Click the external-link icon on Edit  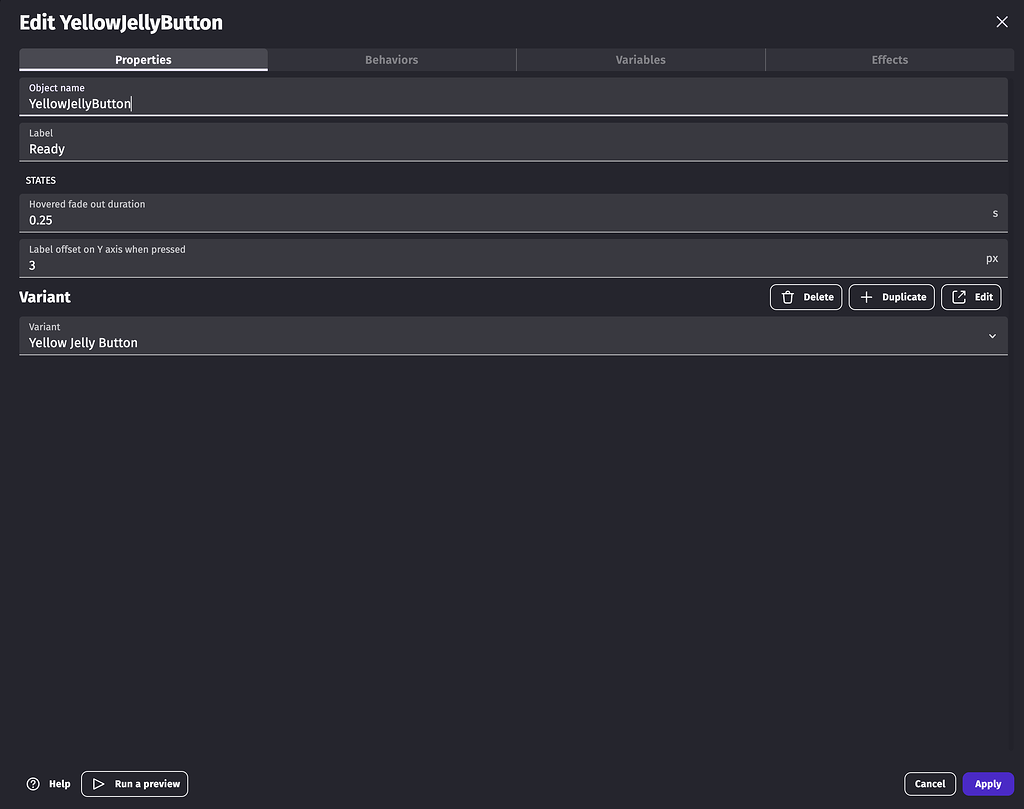coord(959,297)
